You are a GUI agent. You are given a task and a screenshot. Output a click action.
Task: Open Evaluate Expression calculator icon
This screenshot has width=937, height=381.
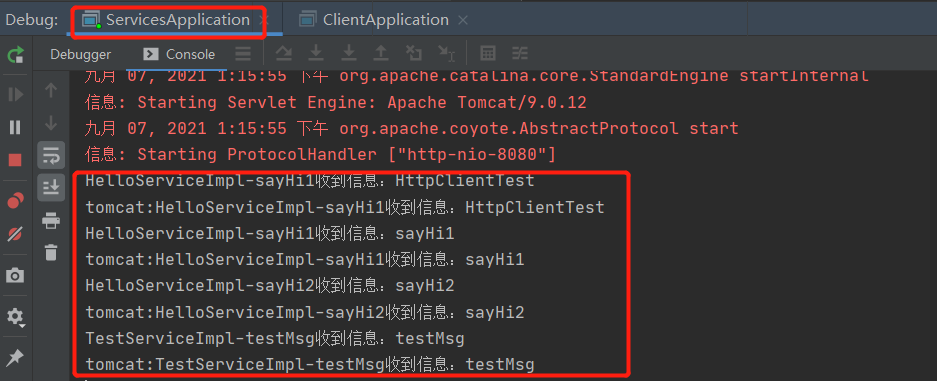click(488, 54)
